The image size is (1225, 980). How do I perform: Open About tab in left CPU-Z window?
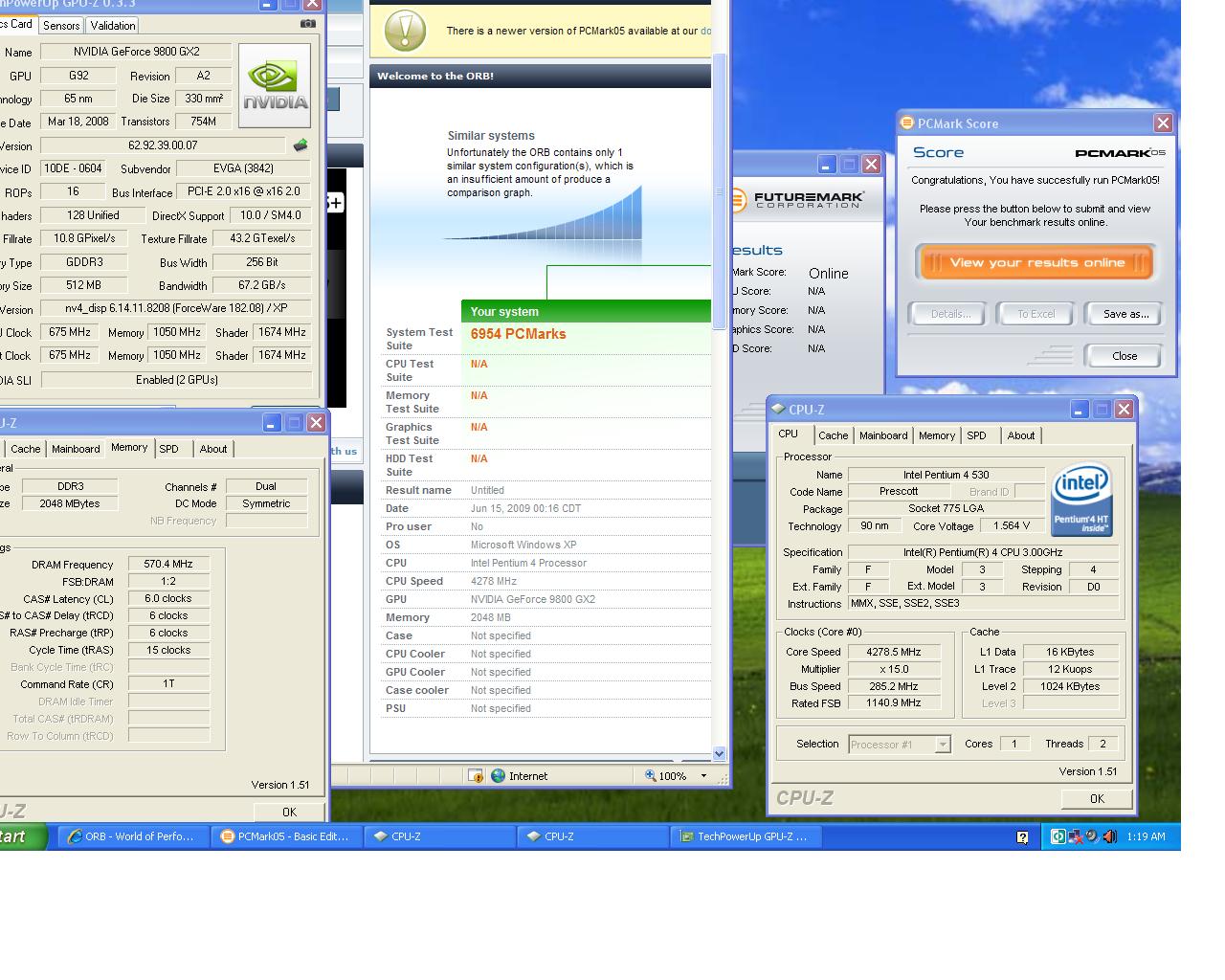[213, 449]
